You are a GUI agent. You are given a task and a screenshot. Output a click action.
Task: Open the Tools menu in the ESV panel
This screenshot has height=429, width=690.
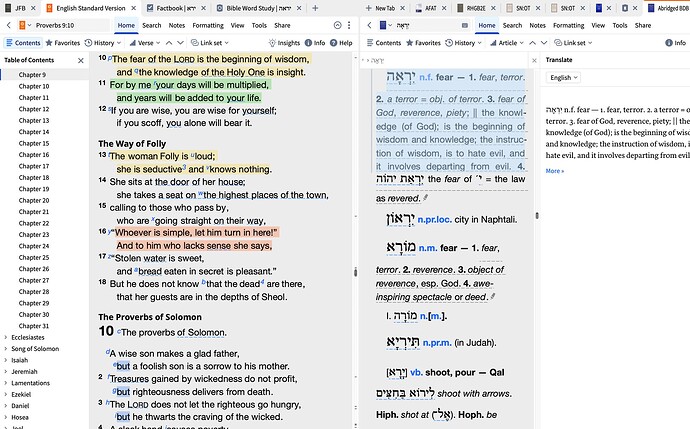(259, 26)
